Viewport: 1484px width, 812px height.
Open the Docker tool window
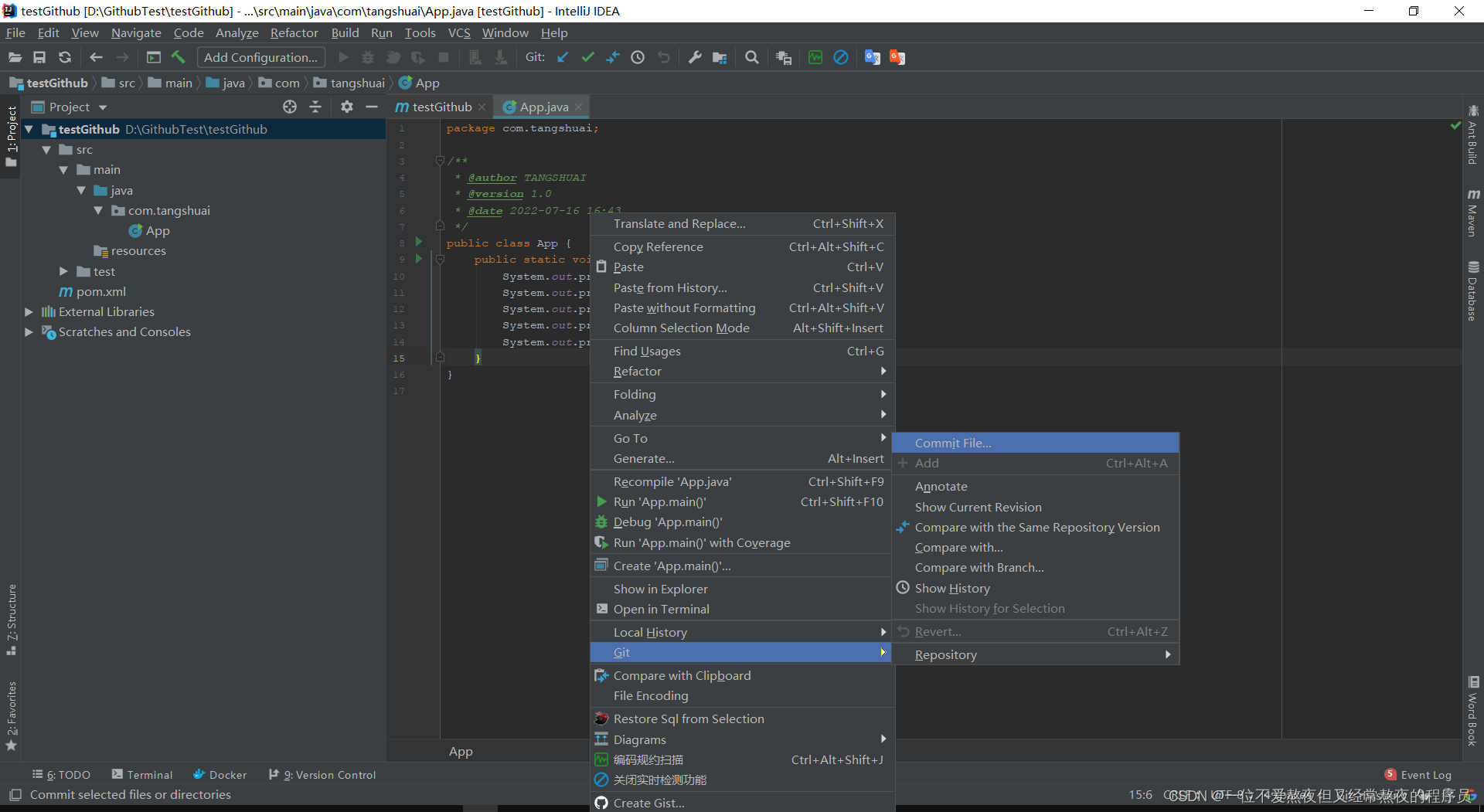point(220,774)
